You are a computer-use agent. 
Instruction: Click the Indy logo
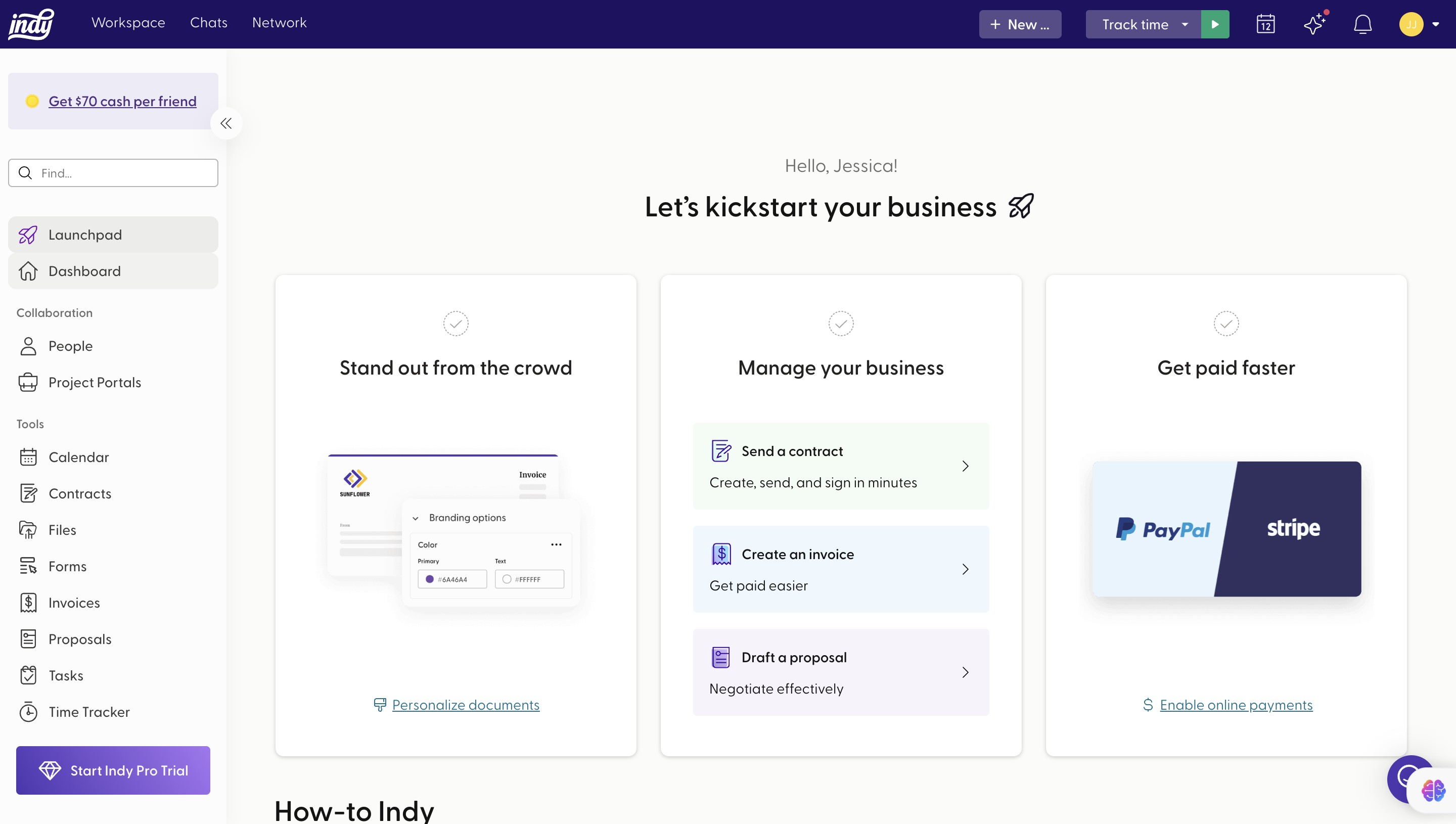(x=32, y=24)
